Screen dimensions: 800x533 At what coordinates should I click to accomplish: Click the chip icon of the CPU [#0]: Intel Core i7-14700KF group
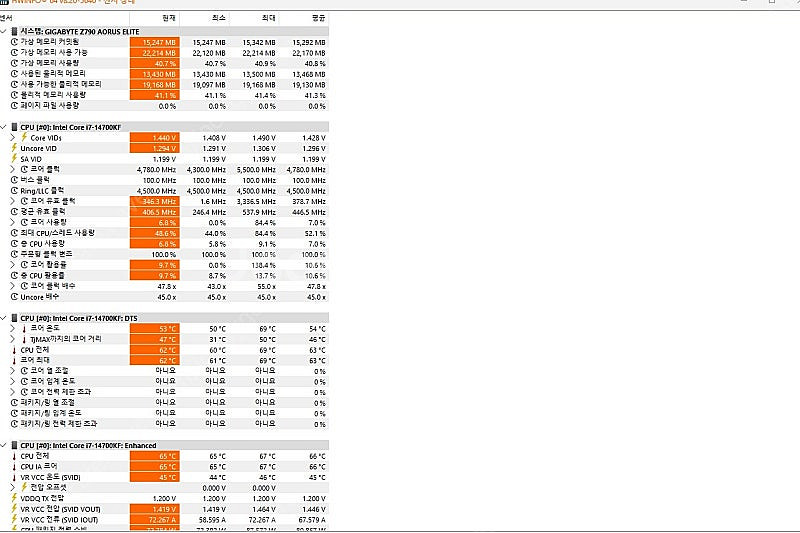[x=14, y=127]
